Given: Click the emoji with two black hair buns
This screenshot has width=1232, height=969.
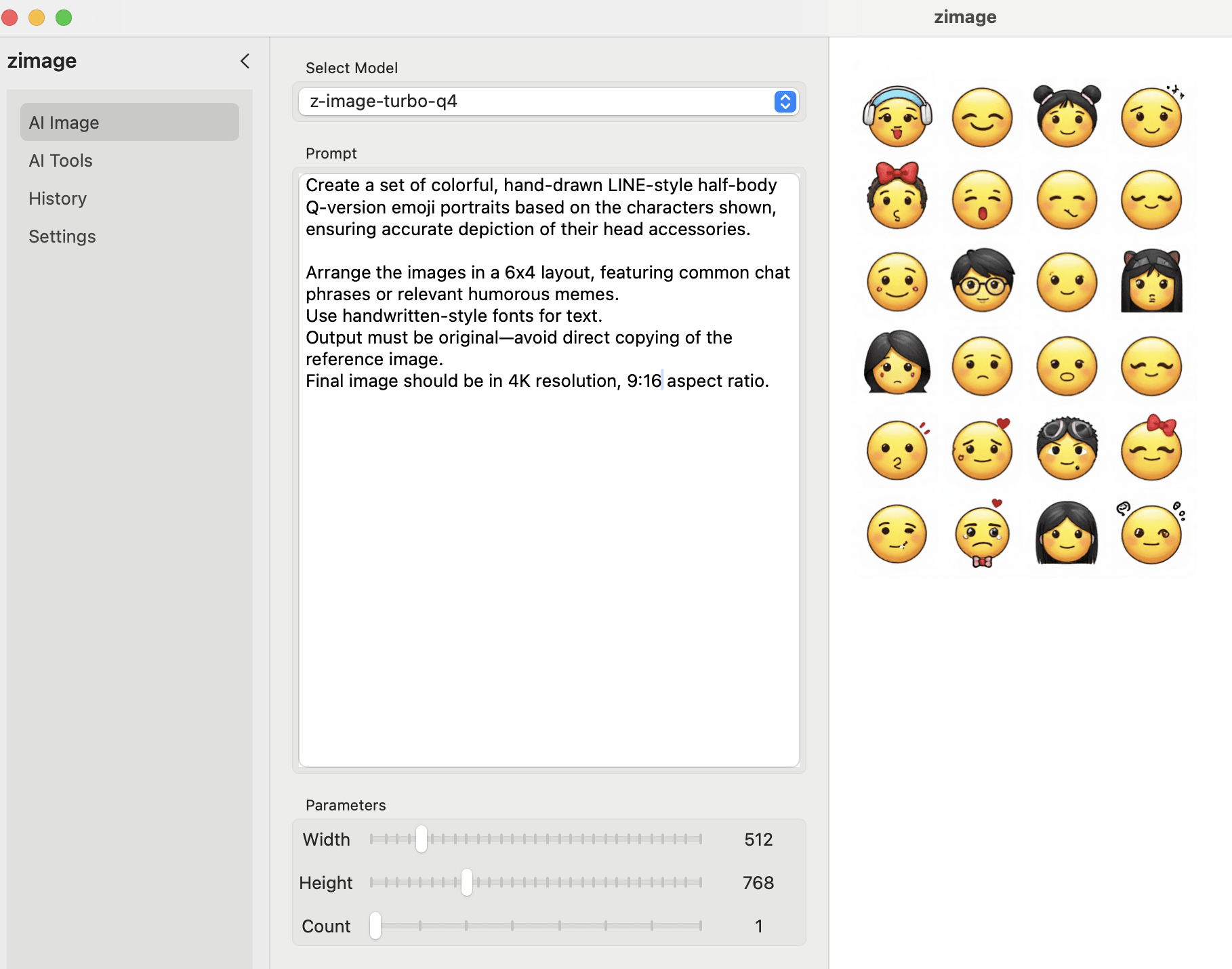Looking at the screenshot, I should coord(1067,117).
